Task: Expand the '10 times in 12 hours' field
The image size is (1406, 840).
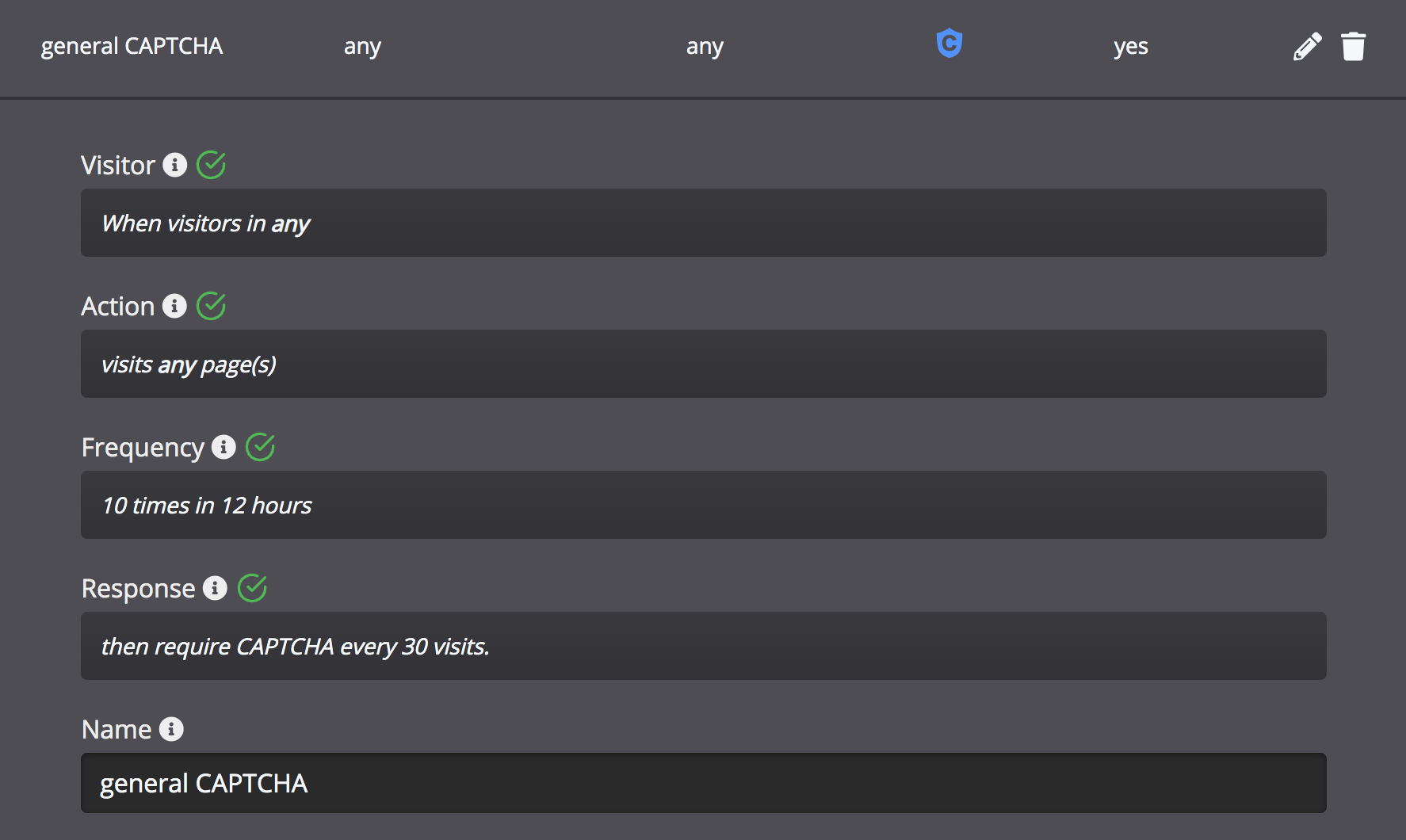Action: pos(704,505)
